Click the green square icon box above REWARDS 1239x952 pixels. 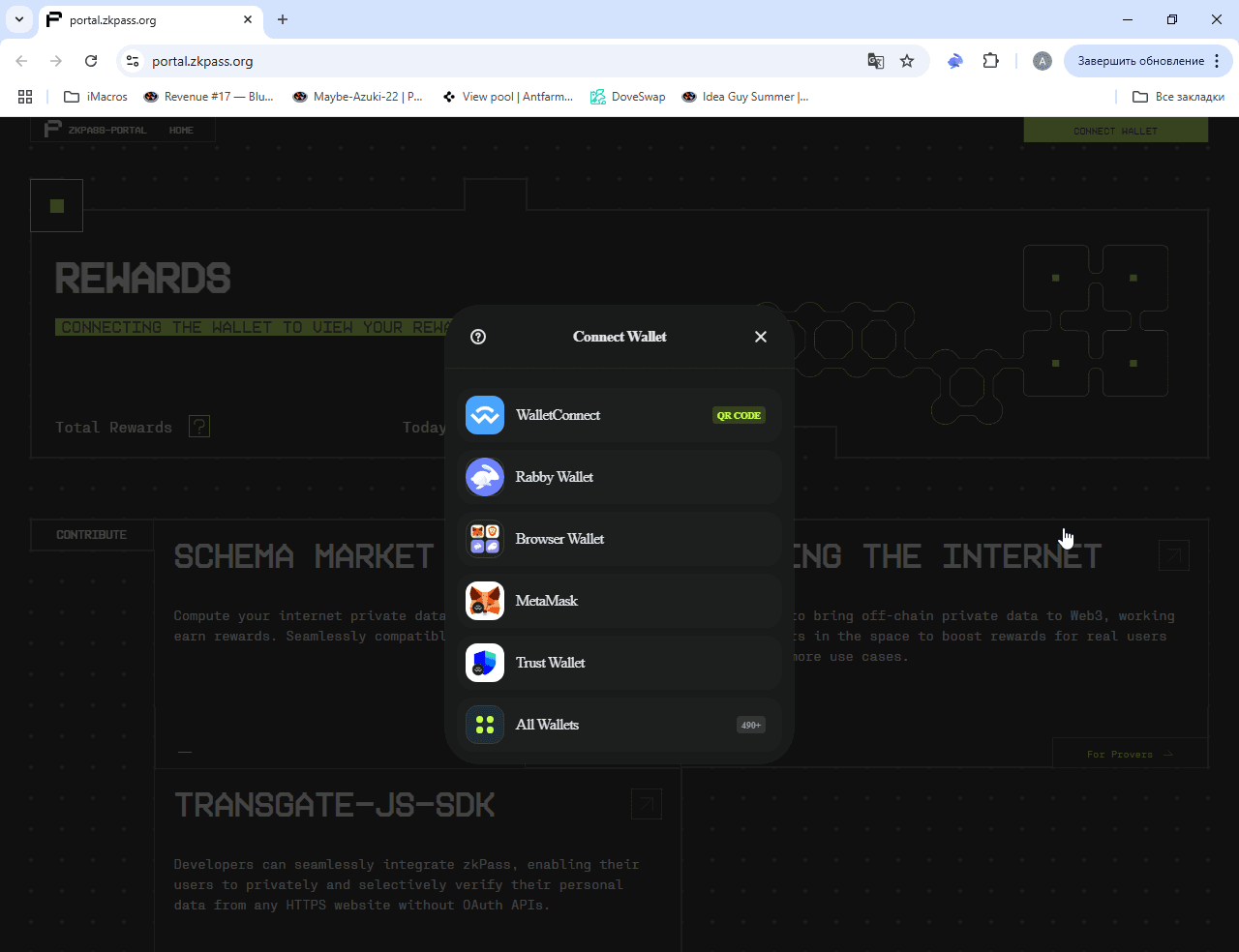click(56, 205)
